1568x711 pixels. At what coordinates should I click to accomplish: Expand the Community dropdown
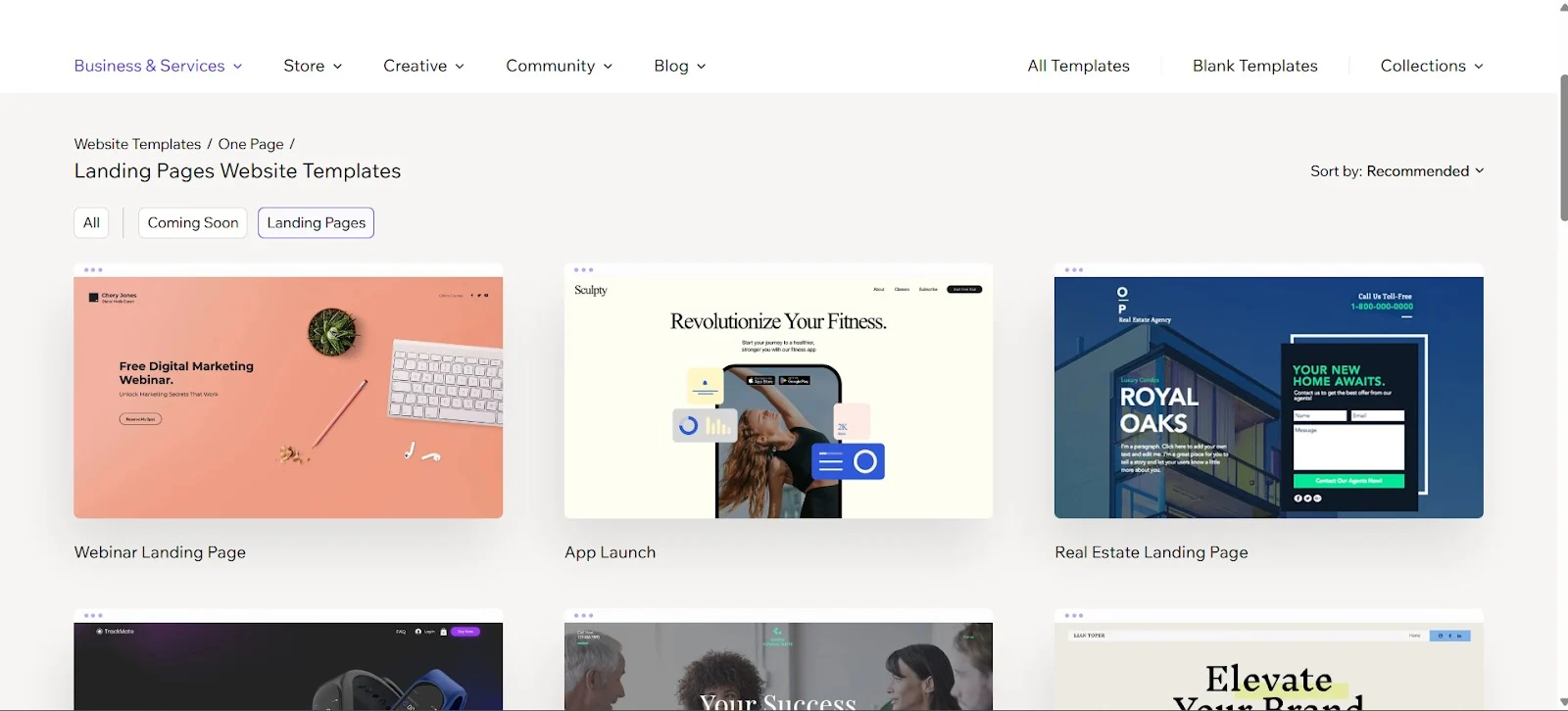click(x=559, y=66)
